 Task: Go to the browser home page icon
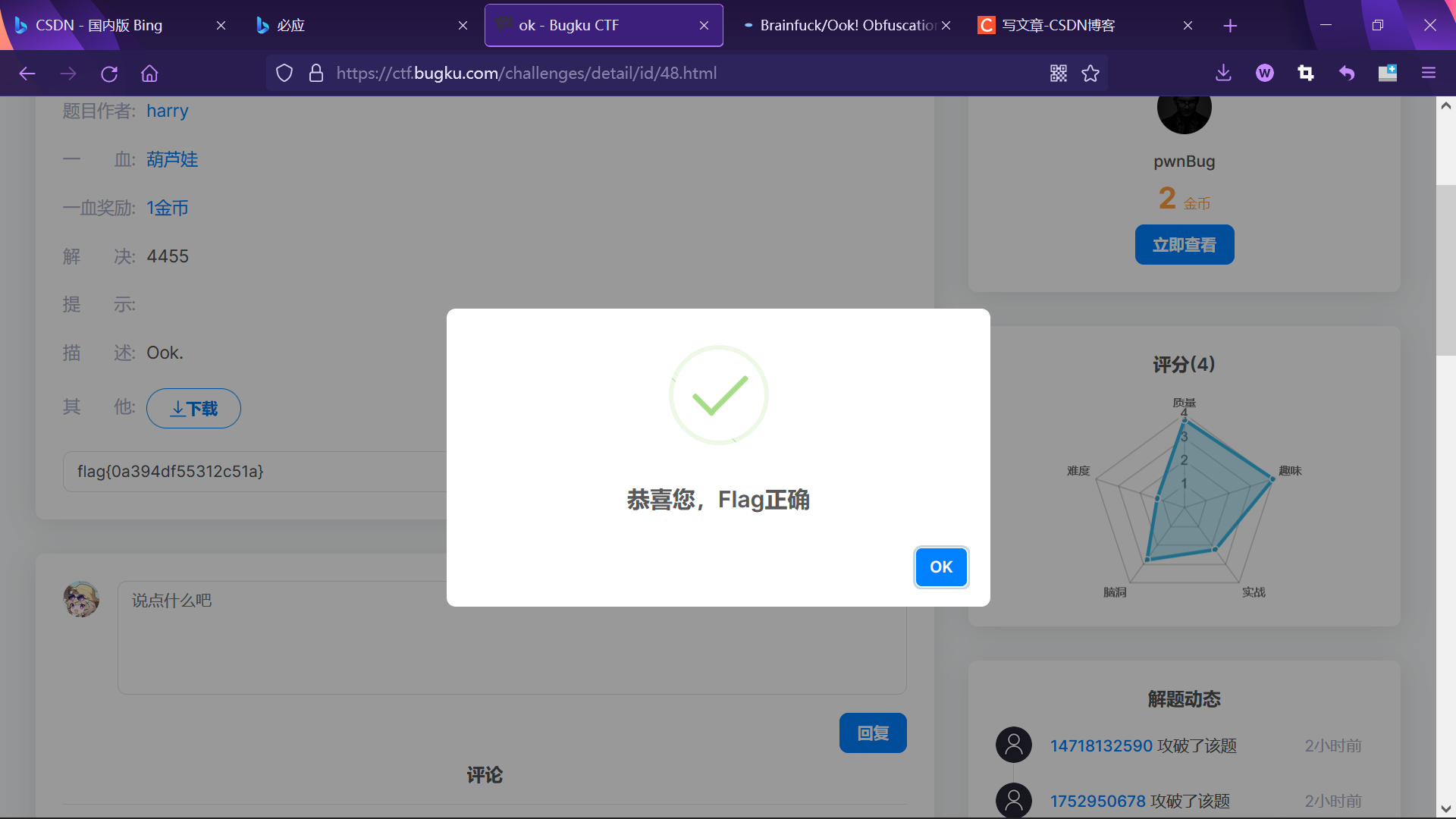point(149,74)
